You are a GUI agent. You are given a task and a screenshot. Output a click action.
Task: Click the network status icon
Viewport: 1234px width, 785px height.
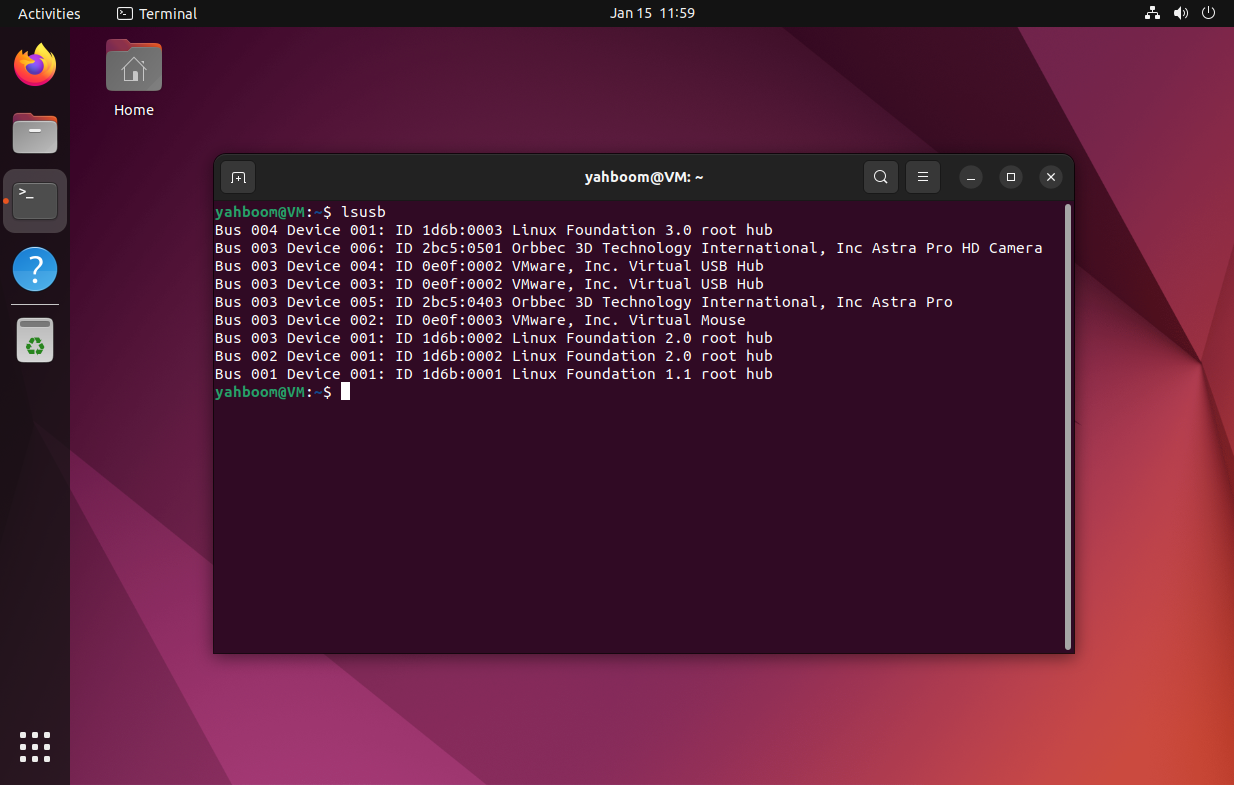point(1152,13)
